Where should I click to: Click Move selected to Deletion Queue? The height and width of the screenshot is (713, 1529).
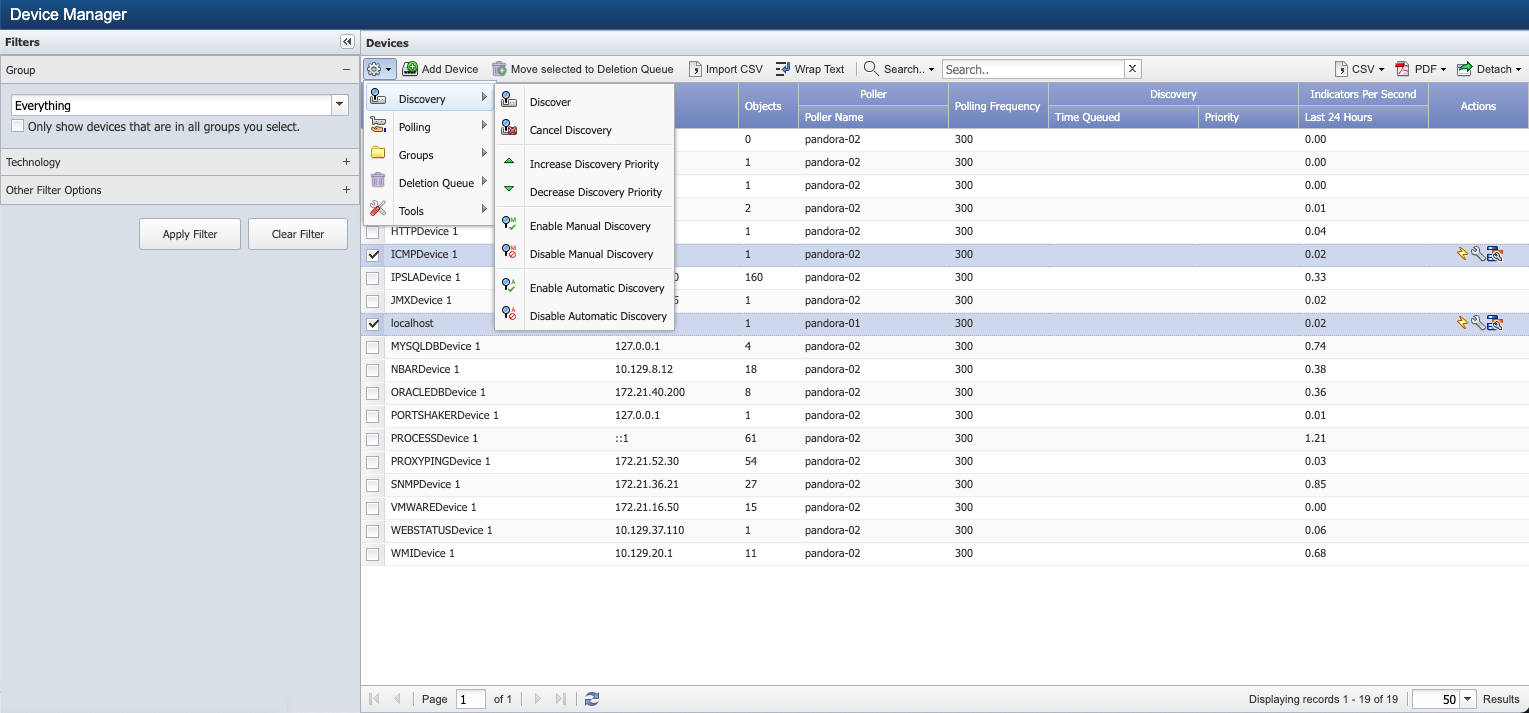coord(583,69)
